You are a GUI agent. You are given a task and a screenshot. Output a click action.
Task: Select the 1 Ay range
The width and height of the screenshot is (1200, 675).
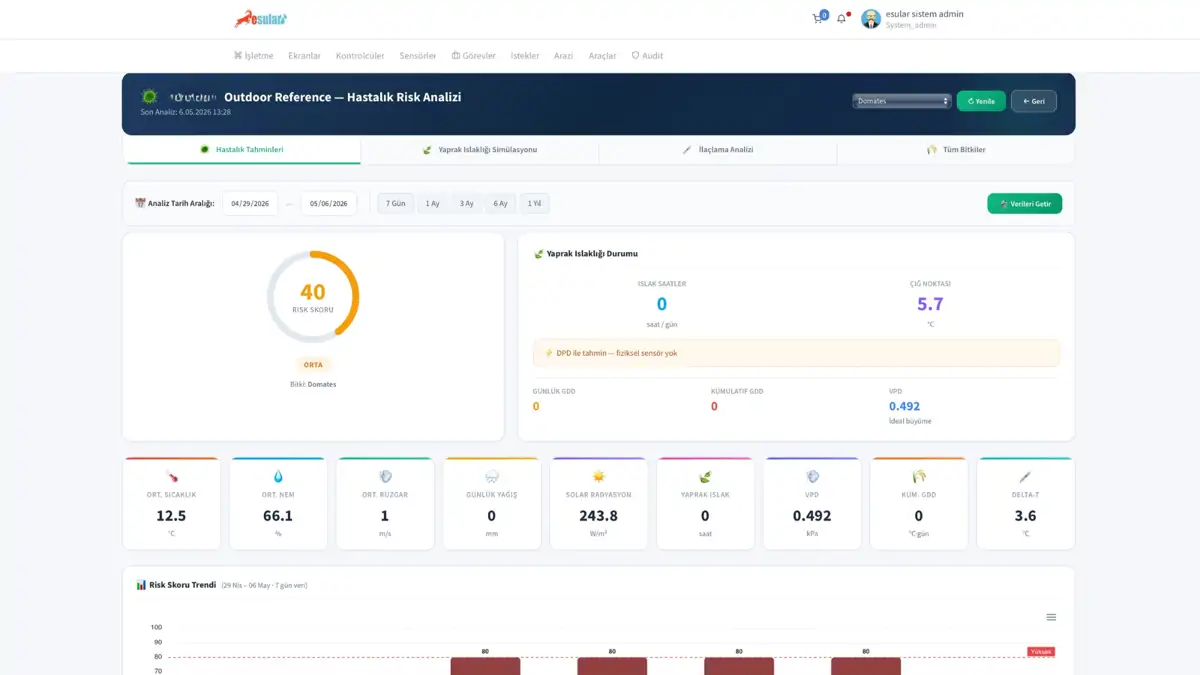(x=432, y=204)
